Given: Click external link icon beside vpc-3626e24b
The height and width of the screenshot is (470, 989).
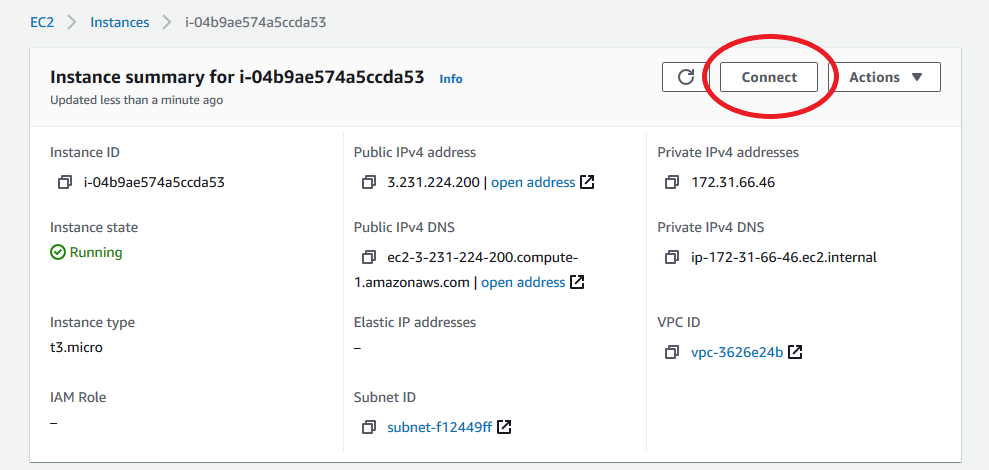Looking at the screenshot, I should [x=795, y=353].
